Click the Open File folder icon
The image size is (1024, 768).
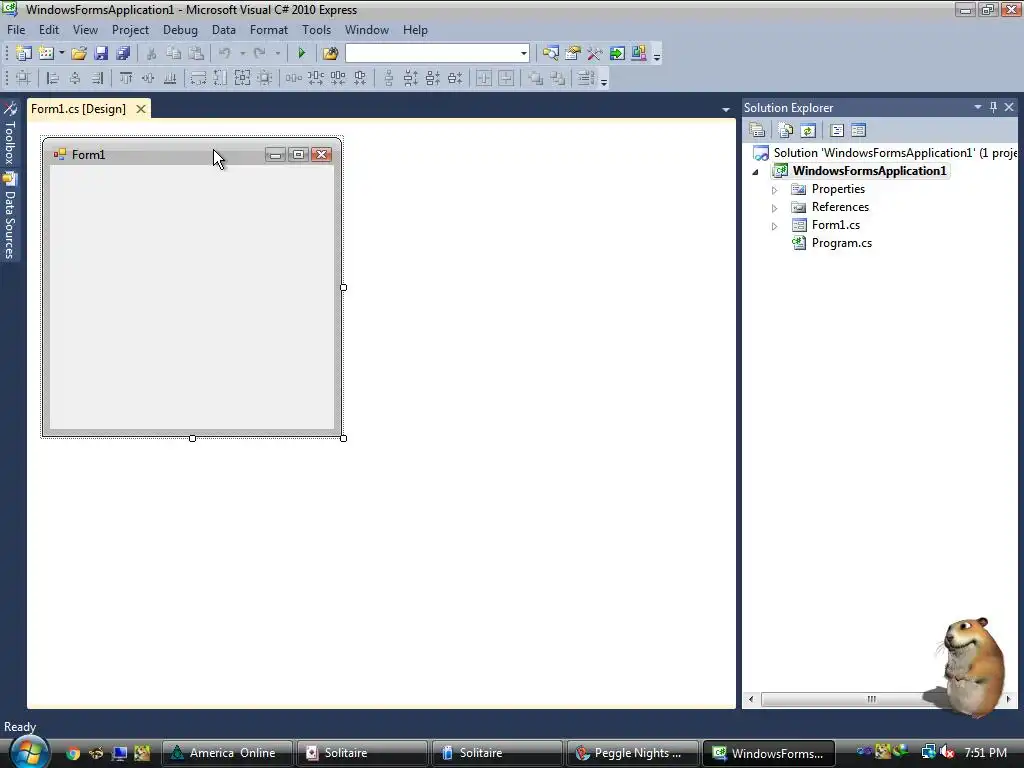pyautogui.click(x=79, y=54)
